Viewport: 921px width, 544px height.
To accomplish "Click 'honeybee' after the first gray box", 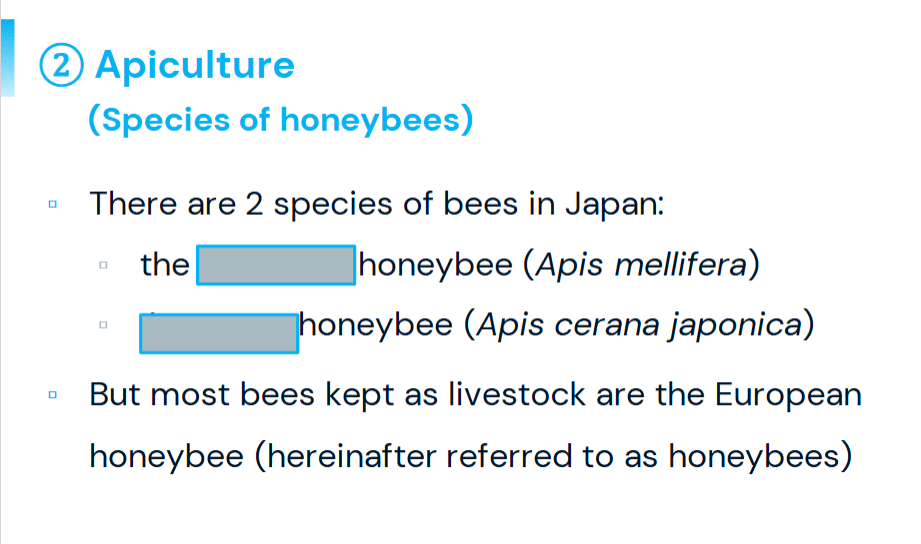I will click(436, 266).
